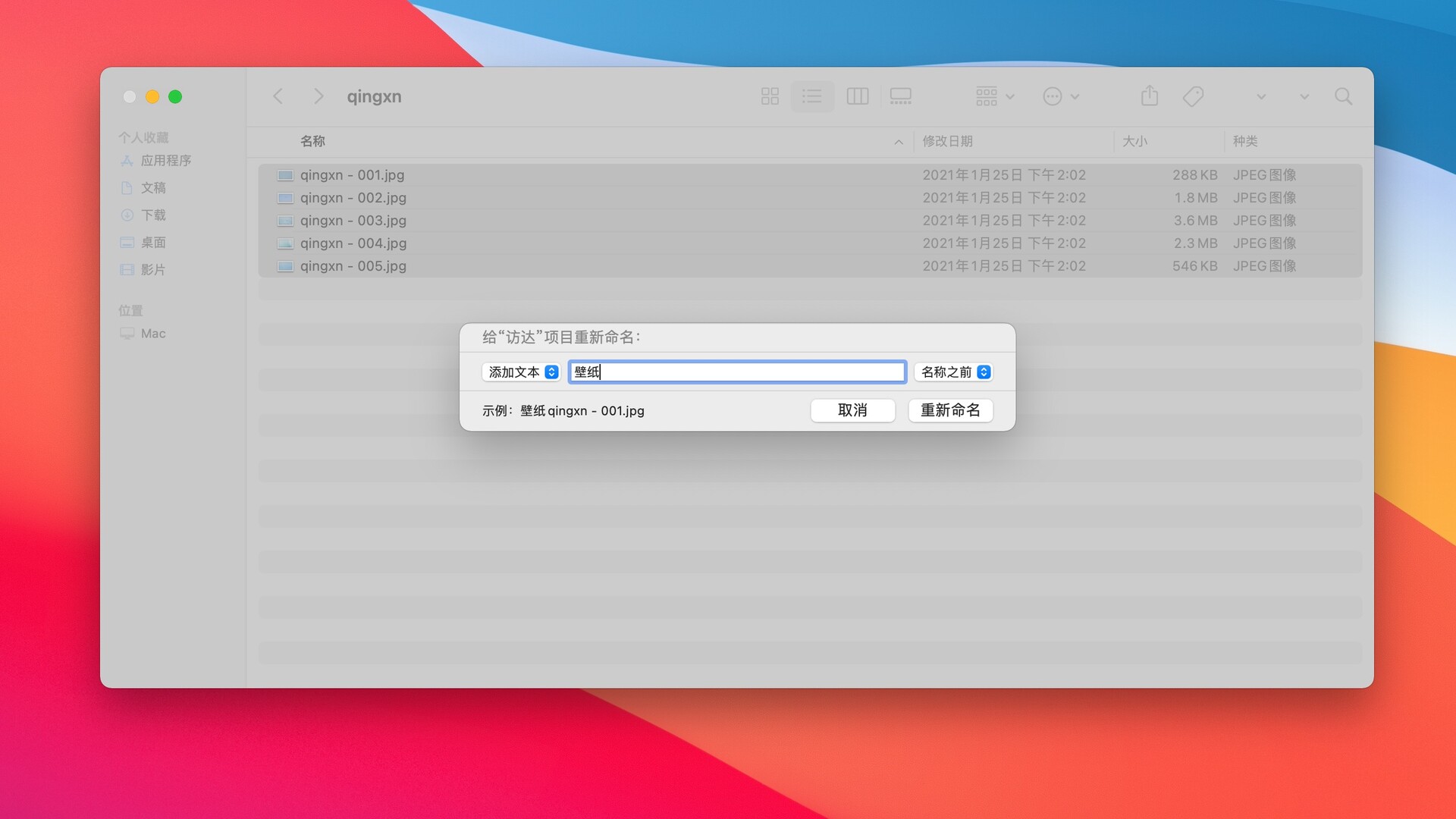The height and width of the screenshot is (819, 1456).
Task: Open the actions (ellipsis) dropdown menu
Action: coord(1060,96)
